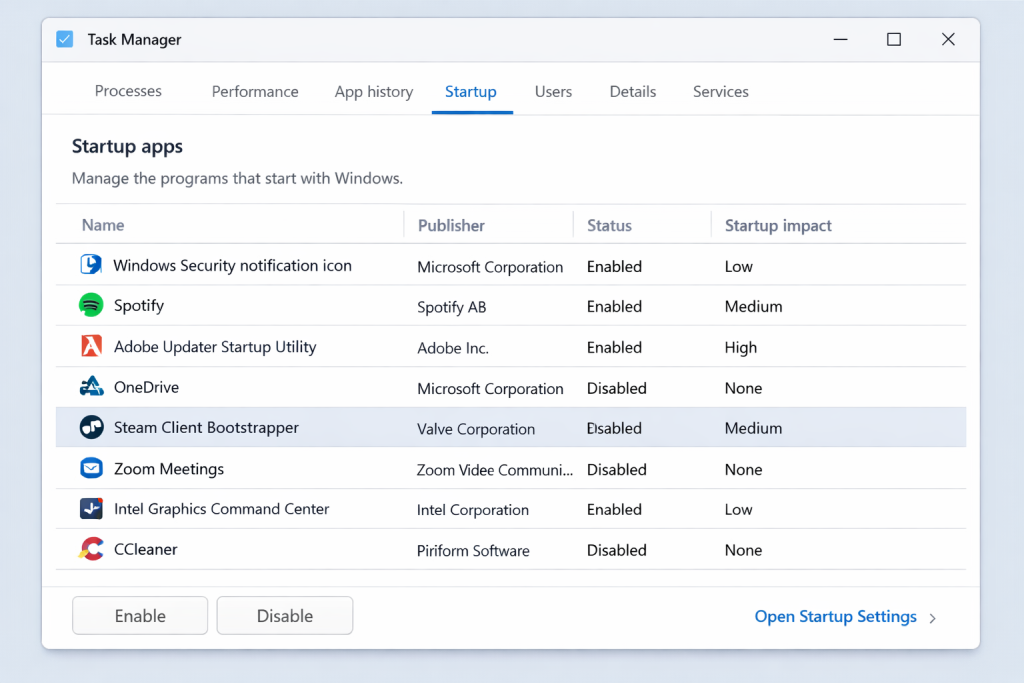Click the Steam Client Bootstrapper icon

tap(92, 427)
